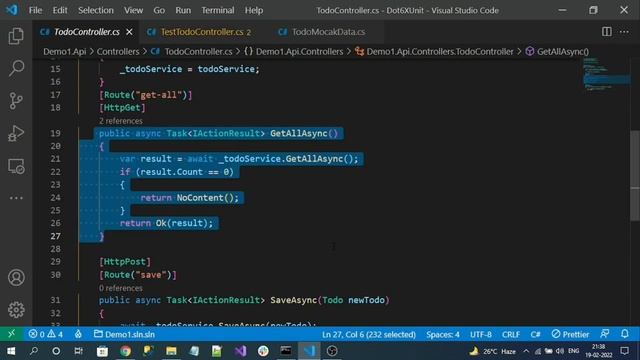Click SaveAsync method name on line 31
This screenshot has height=360, width=640.
click(293, 300)
